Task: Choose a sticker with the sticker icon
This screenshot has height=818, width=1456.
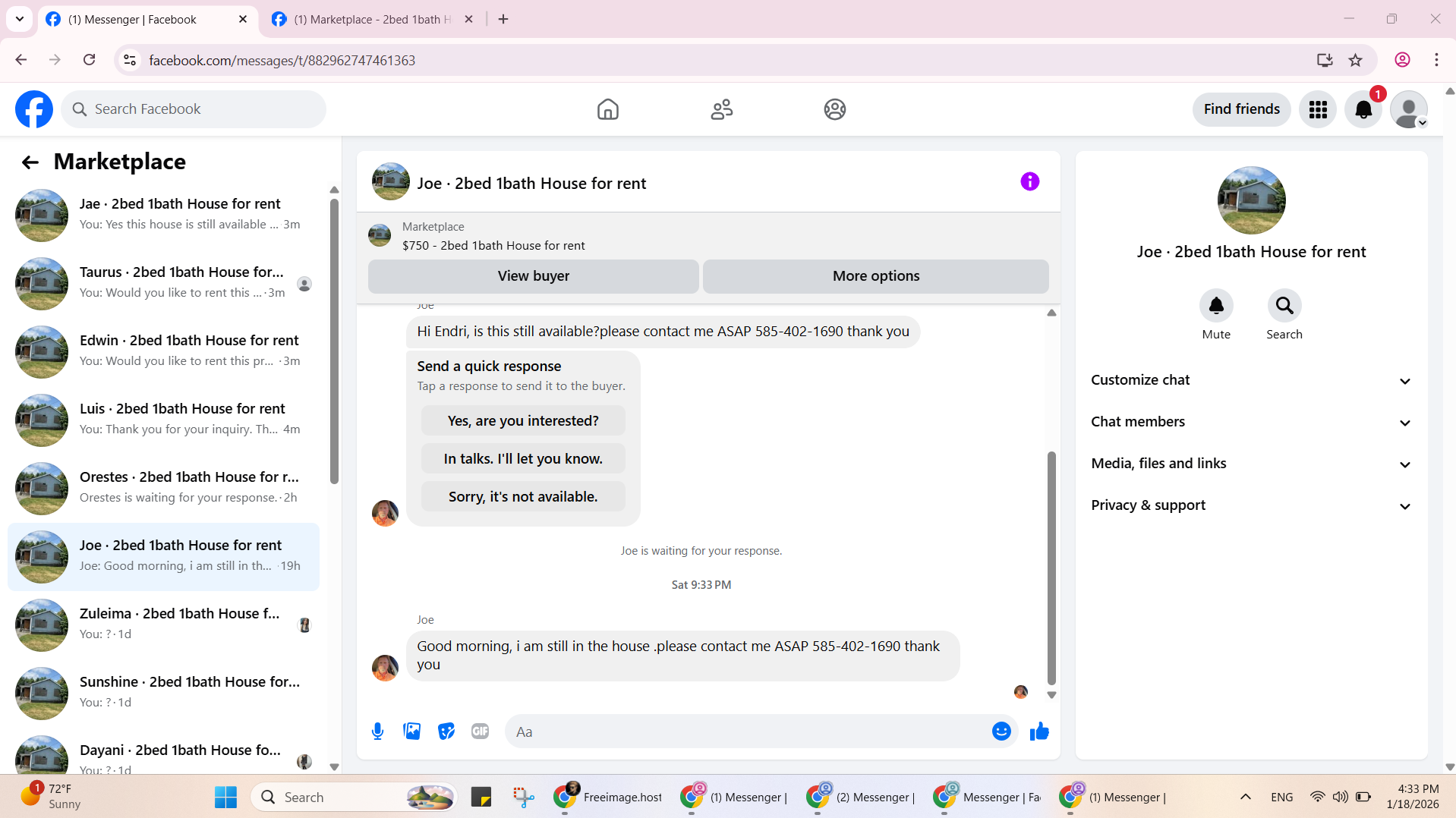Action: [446, 731]
